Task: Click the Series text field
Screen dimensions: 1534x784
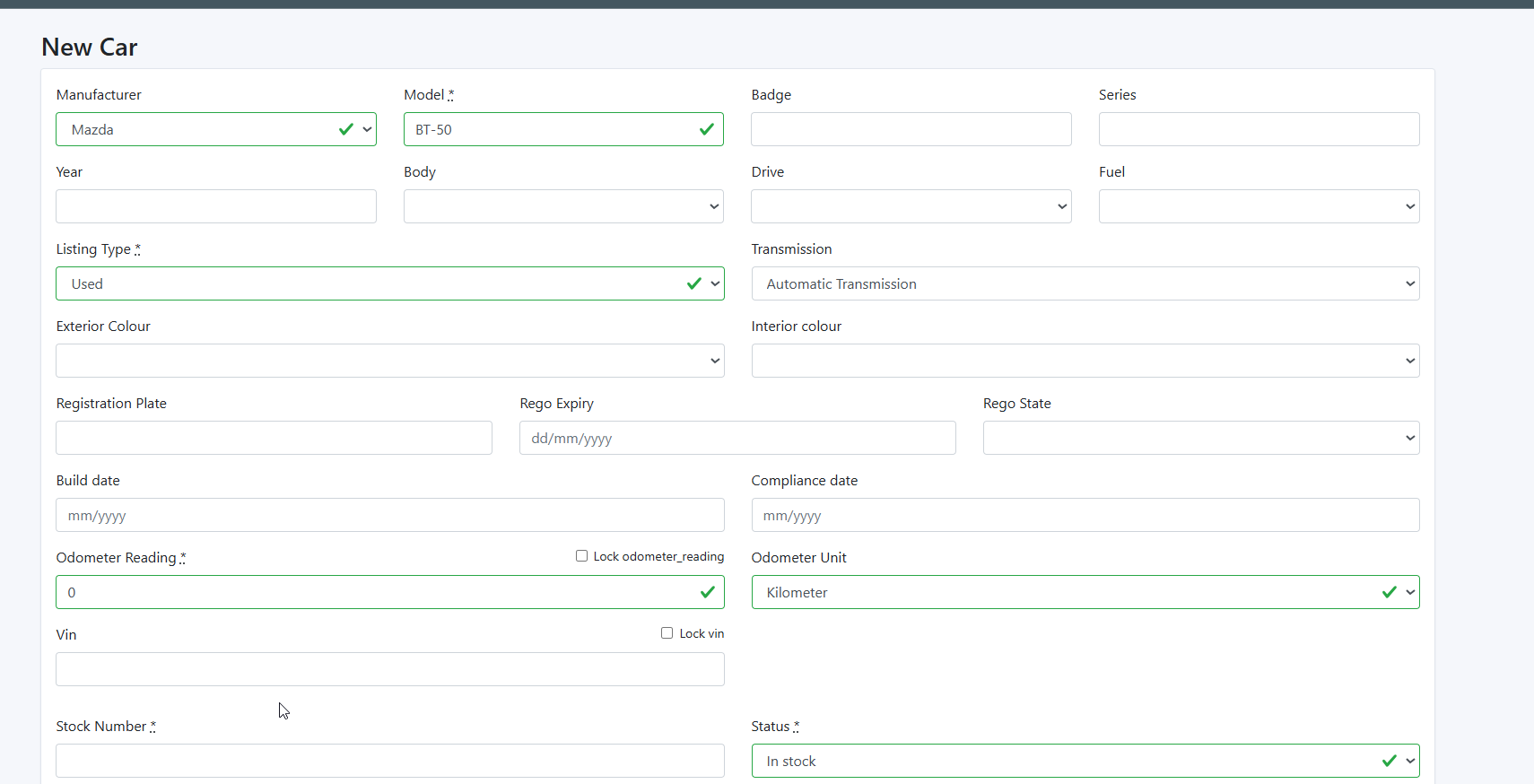Action: (x=1259, y=129)
